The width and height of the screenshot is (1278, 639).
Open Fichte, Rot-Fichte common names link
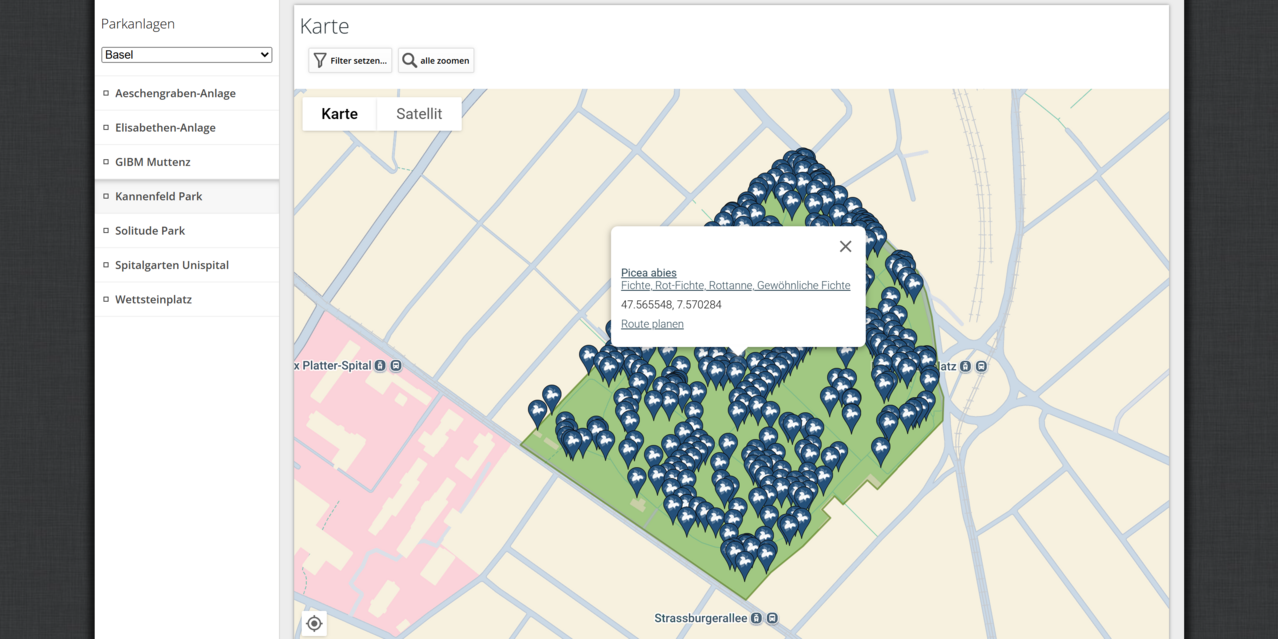(736, 286)
